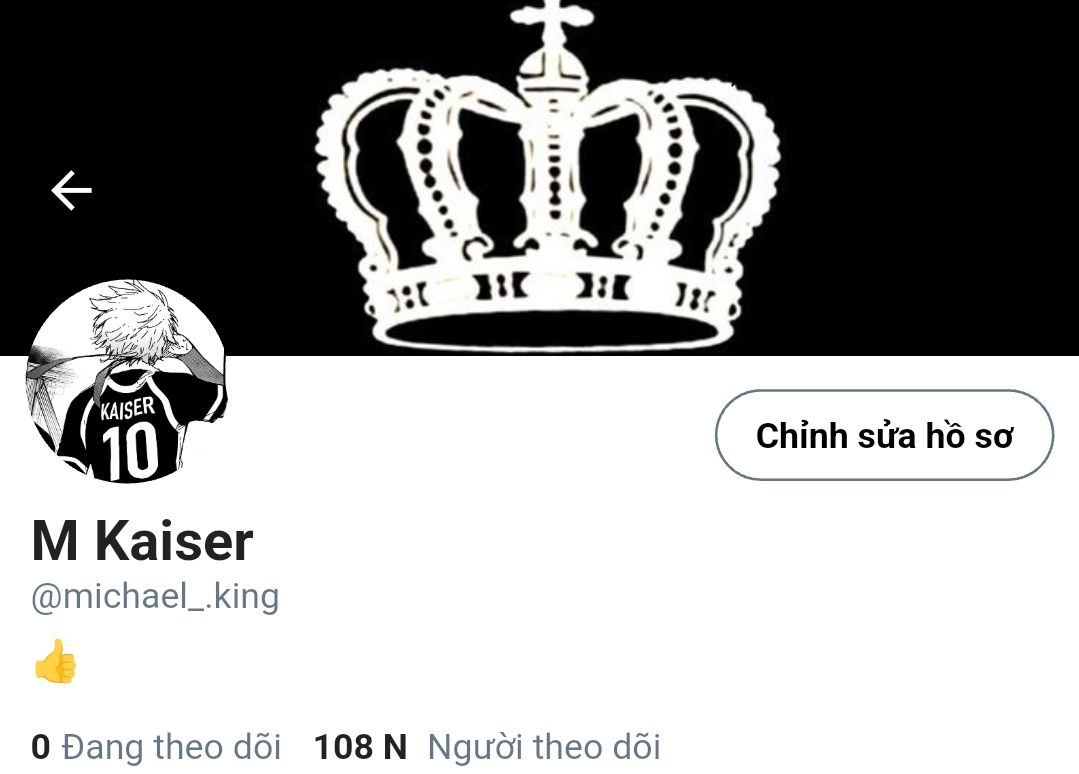The image size is (1079, 774).
Task: Open the Kaiser 10 profile picture
Action: click(127, 380)
